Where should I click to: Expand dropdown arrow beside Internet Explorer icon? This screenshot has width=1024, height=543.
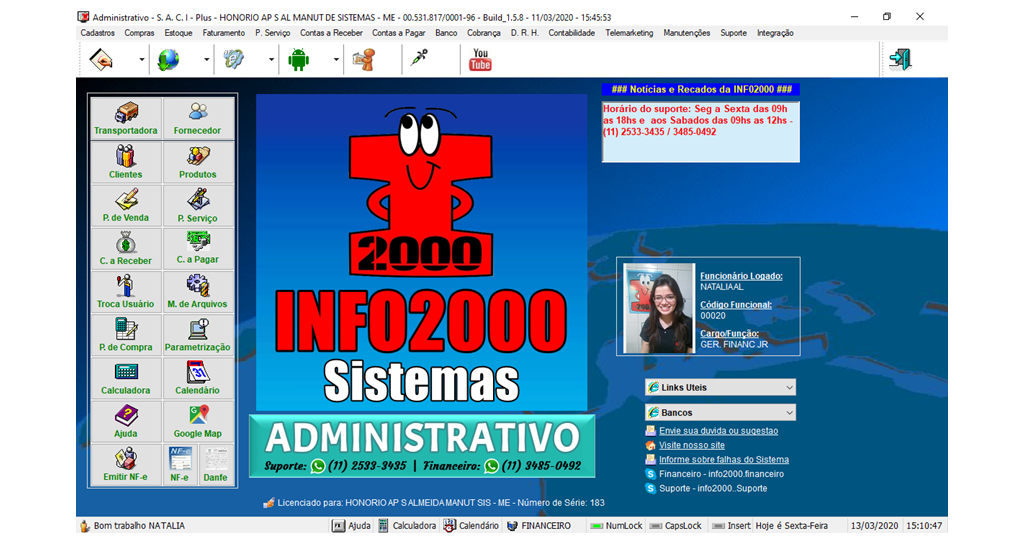coord(271,59)
